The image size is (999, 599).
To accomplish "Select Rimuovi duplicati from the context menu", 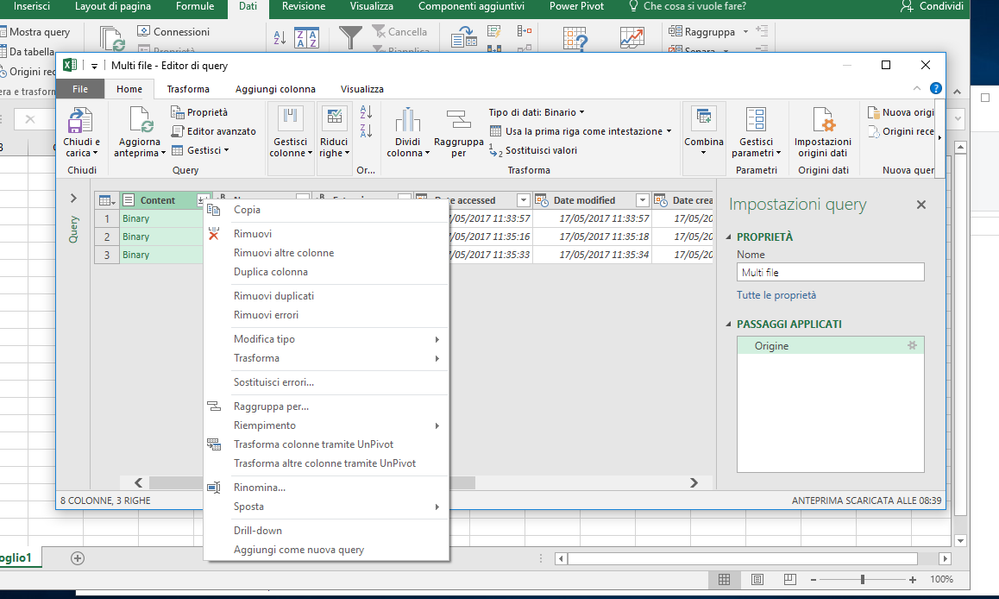I will coord(273,296).
